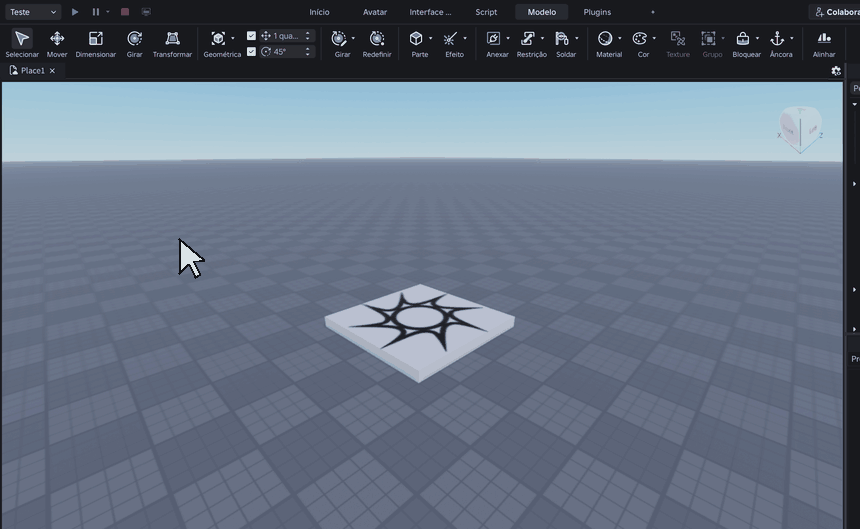Expand the Girar pivot dropdown arrow
Screen dimensions: 860x529
pyautogui.click(x=353, y=38)
